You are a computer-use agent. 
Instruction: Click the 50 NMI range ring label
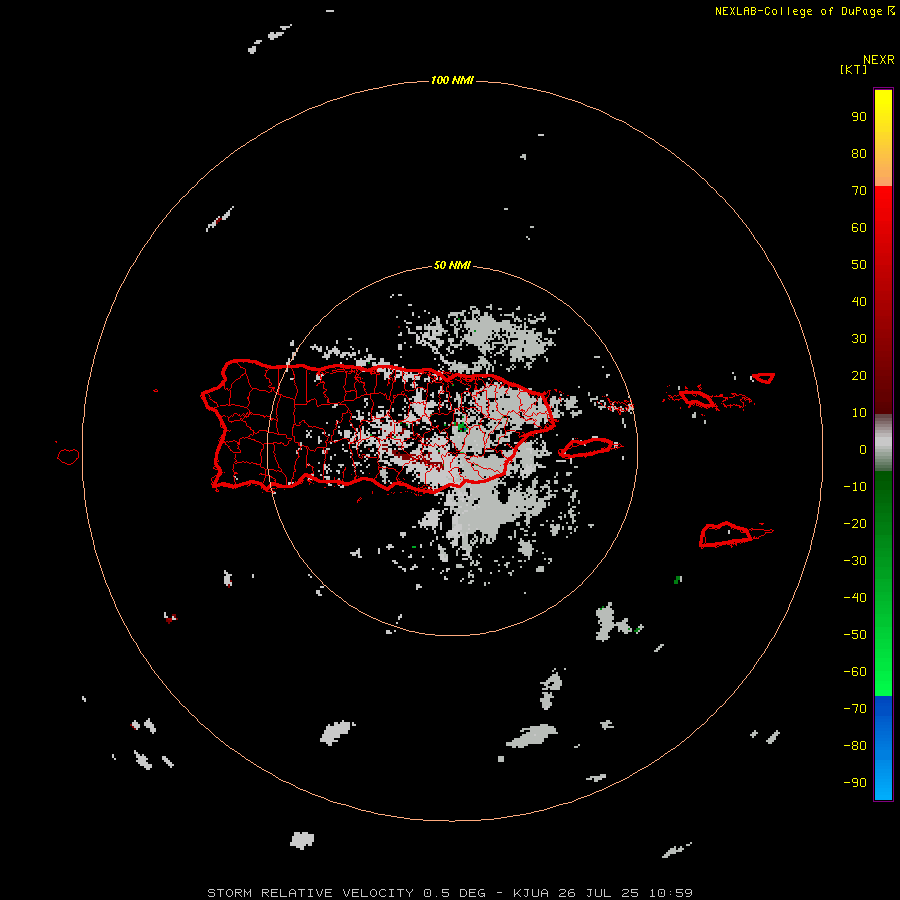point(452,265)
